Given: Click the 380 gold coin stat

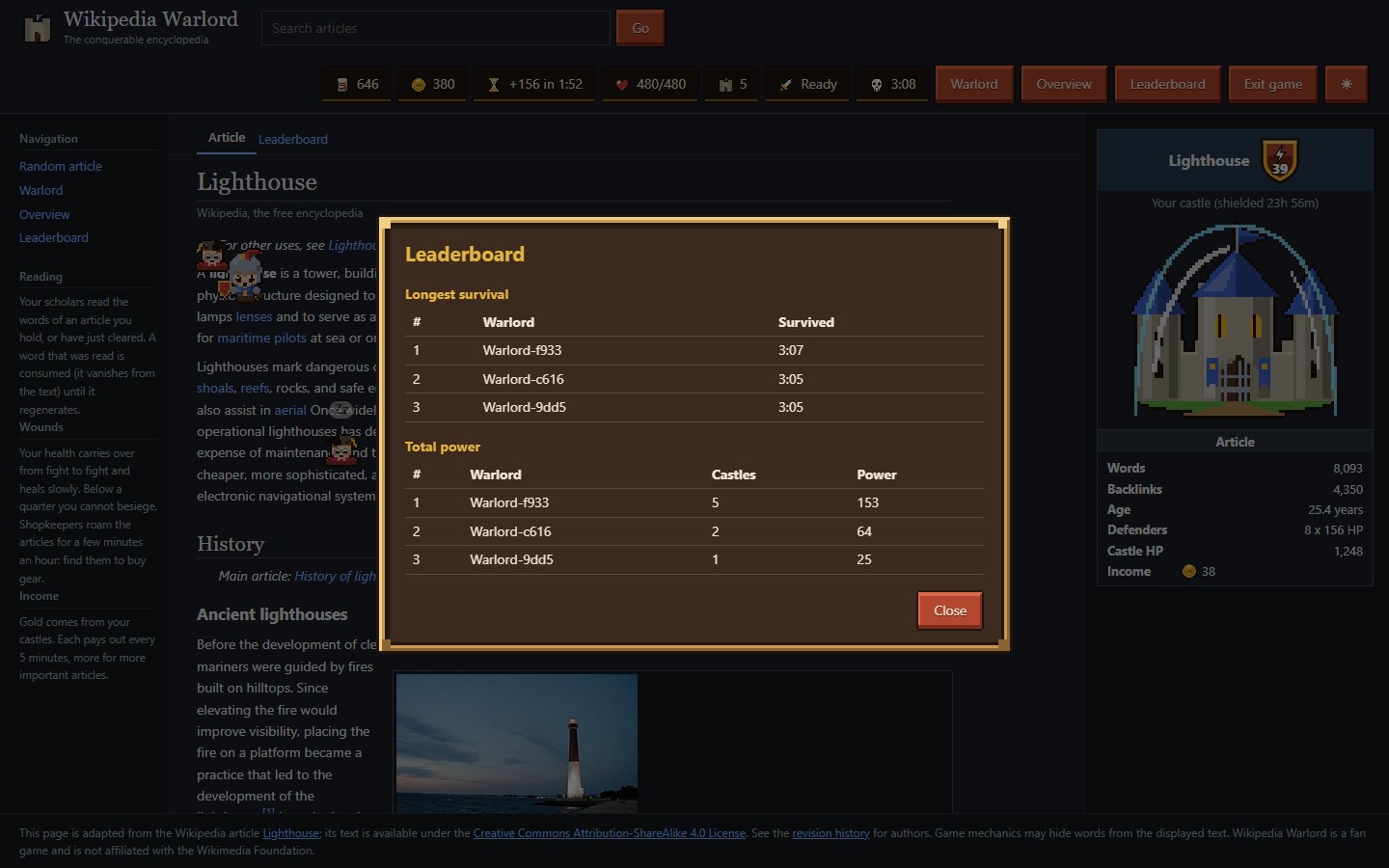Looking at the screenshot, I should tap(432, 84).
